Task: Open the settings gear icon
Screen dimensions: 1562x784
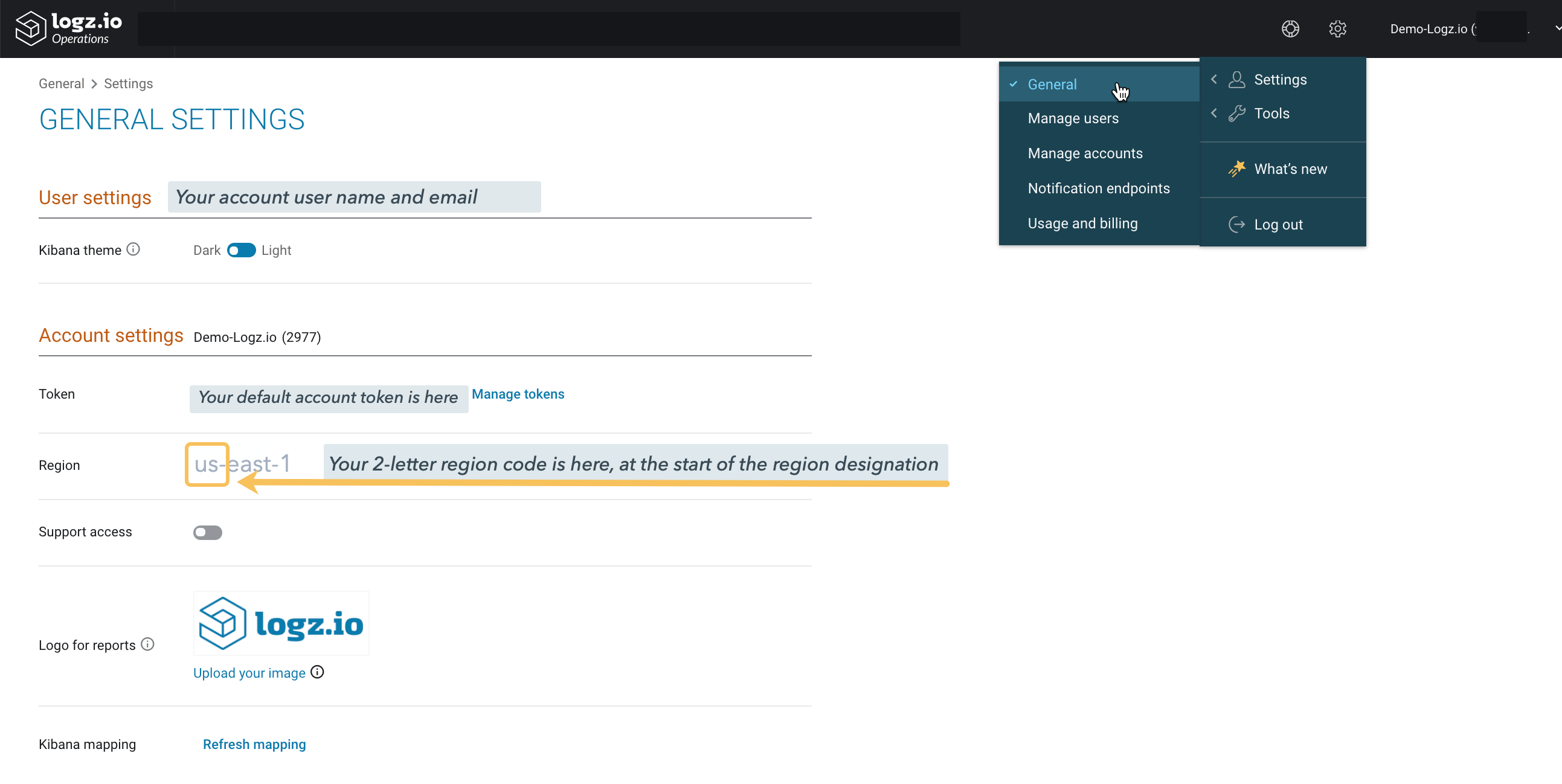Action: (1337, 28)
